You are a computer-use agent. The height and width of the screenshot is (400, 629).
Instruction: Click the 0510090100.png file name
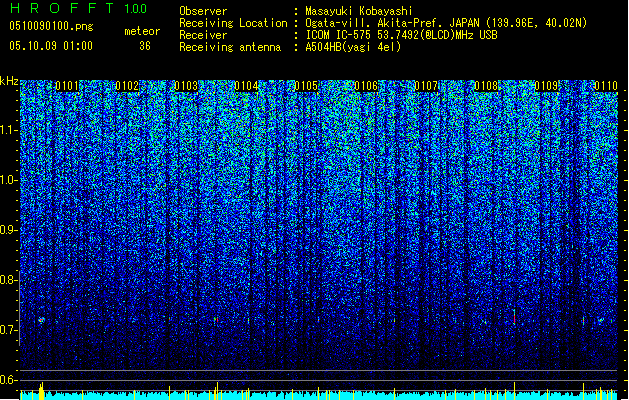51,26
